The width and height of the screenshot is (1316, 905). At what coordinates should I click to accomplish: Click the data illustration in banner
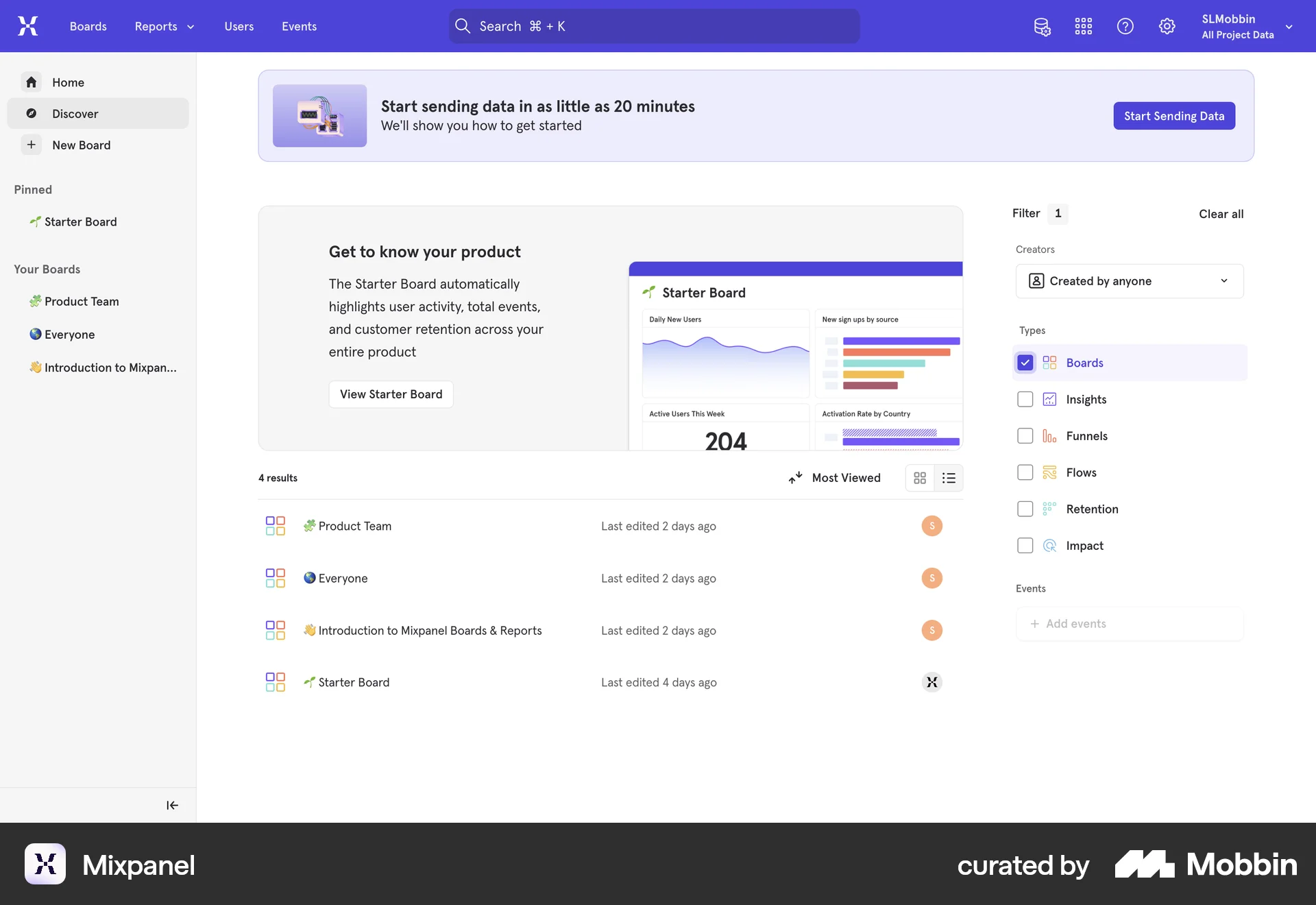[319, 116]
